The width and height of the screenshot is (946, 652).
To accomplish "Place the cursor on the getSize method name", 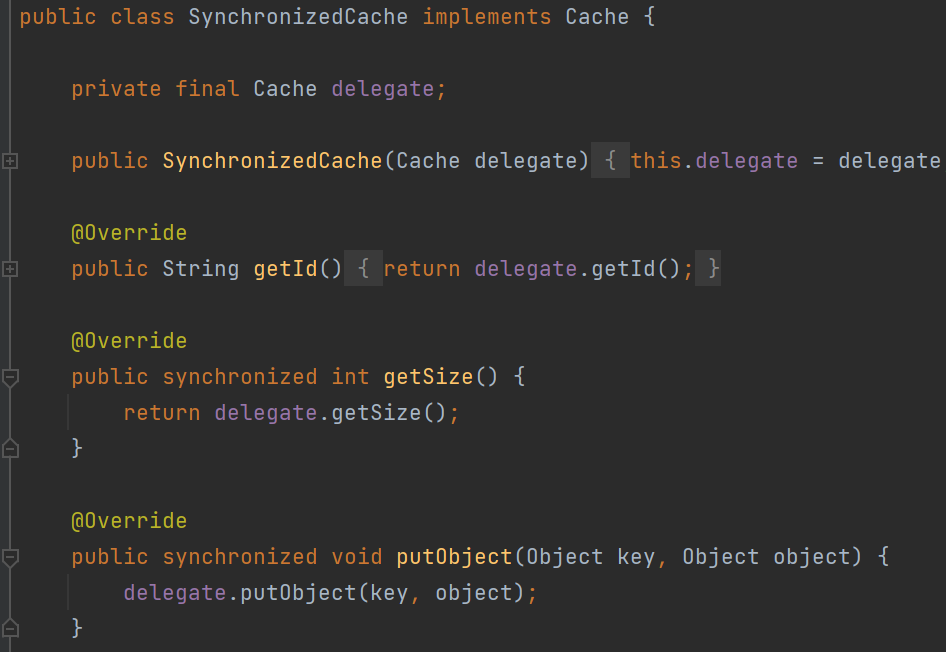I will (427, 377).
